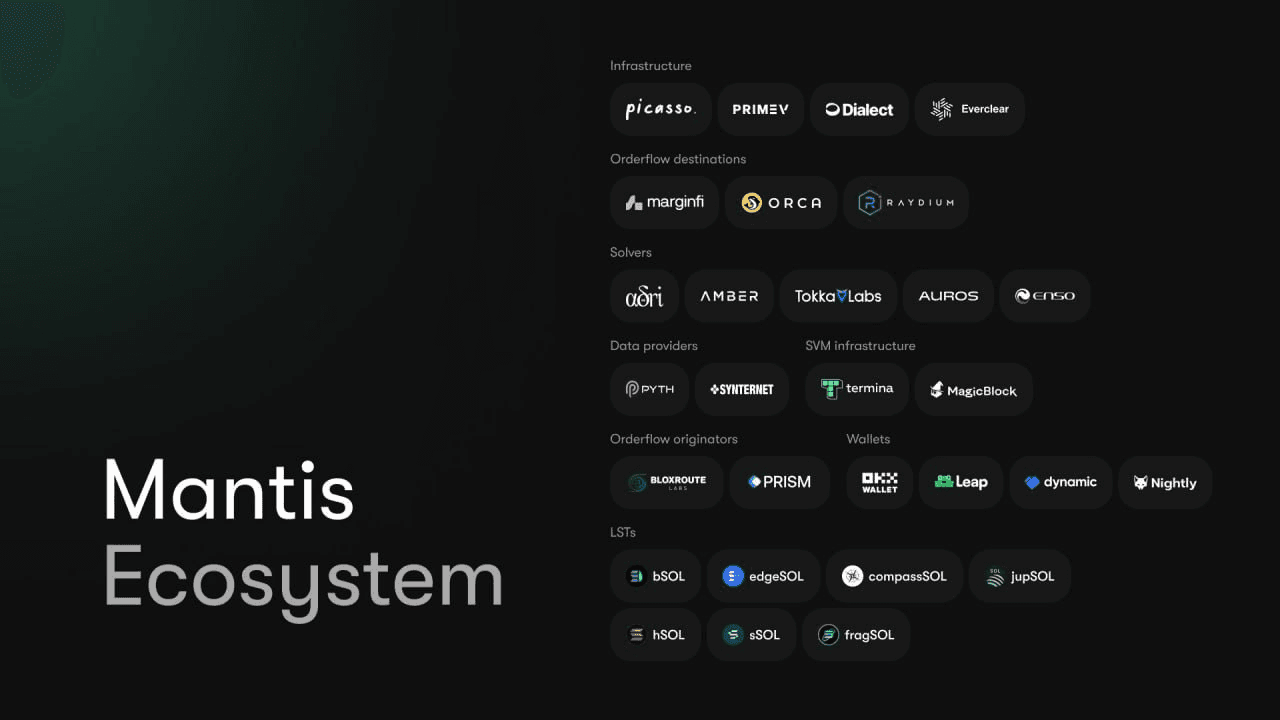Click the Nightly fox icon
Image resolution: width=1280 pixels, height=720 pixels.
pos(1141,483)
